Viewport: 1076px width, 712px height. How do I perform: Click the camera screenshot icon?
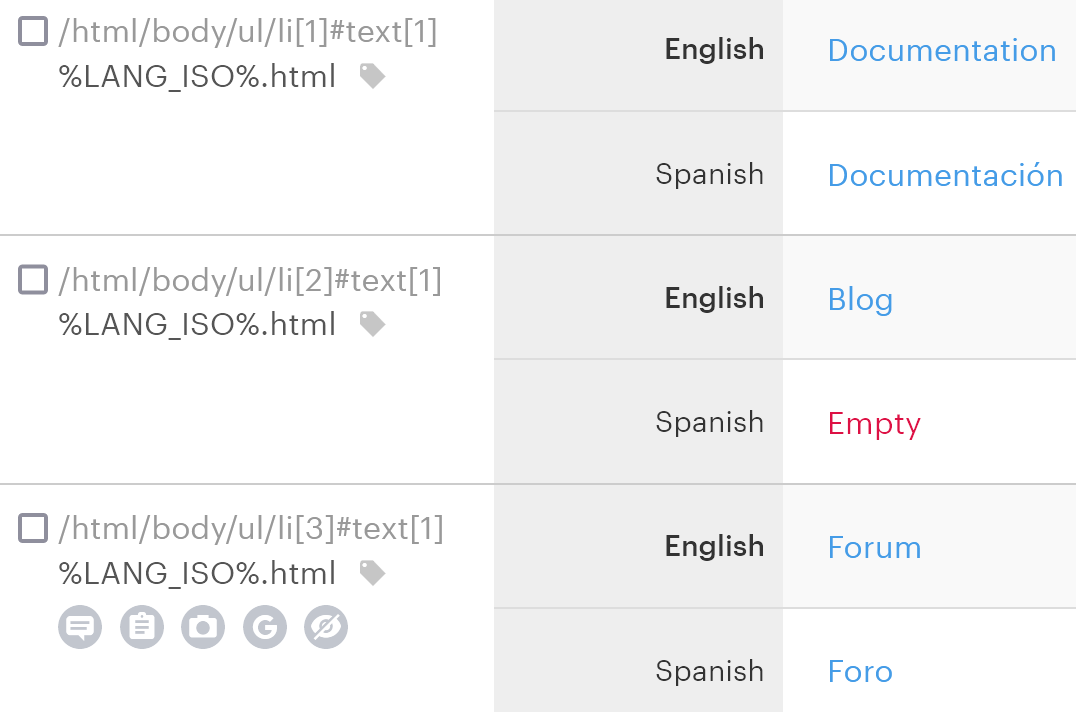(x=203, y=627)
